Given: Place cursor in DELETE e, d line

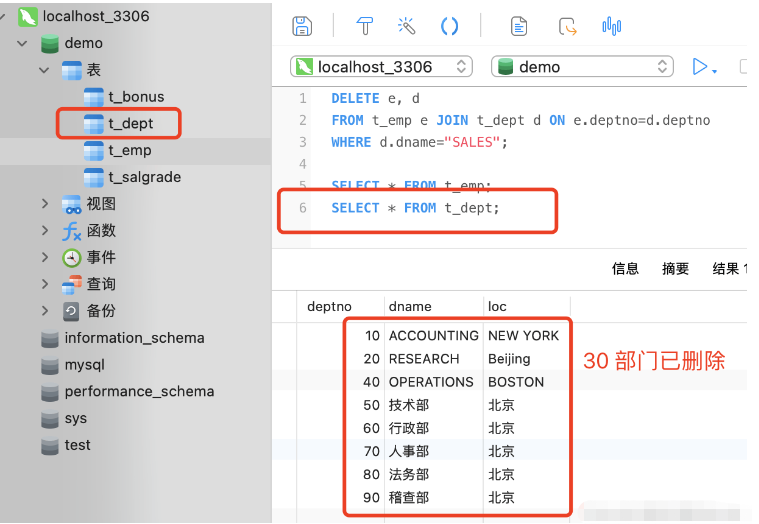Looking at the screenshot, I should pos(375,99).
